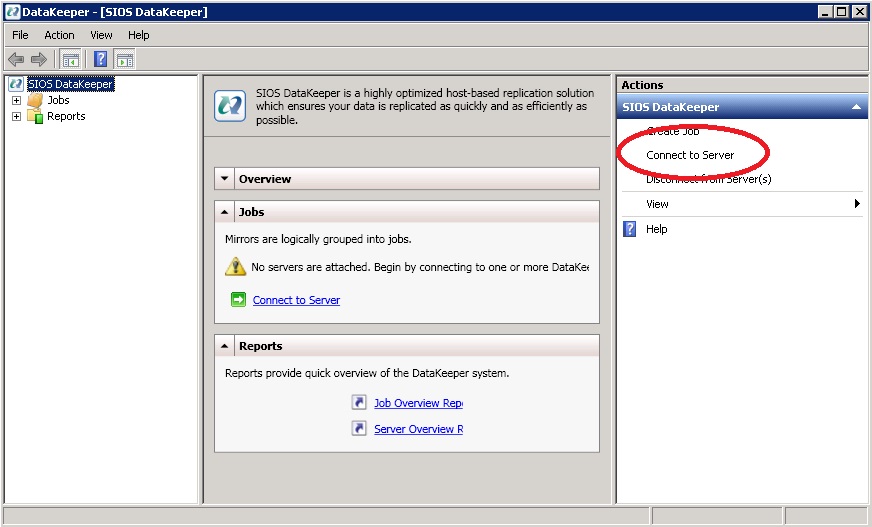
Task: Close the DataKeeper window
Action: pos(859,12)
